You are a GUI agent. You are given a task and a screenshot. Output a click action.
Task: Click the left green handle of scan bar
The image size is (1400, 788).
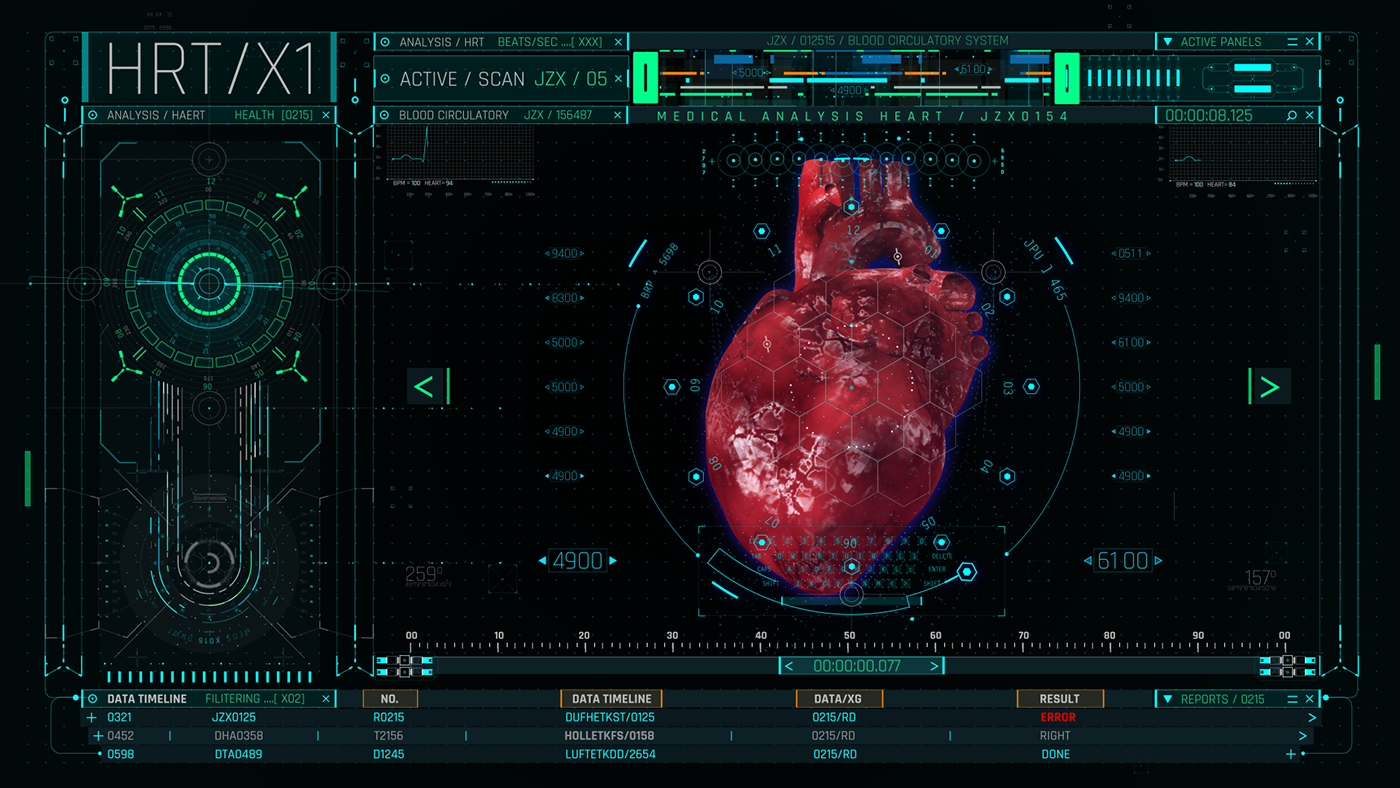pyautogui.click(x=647, y=78)
